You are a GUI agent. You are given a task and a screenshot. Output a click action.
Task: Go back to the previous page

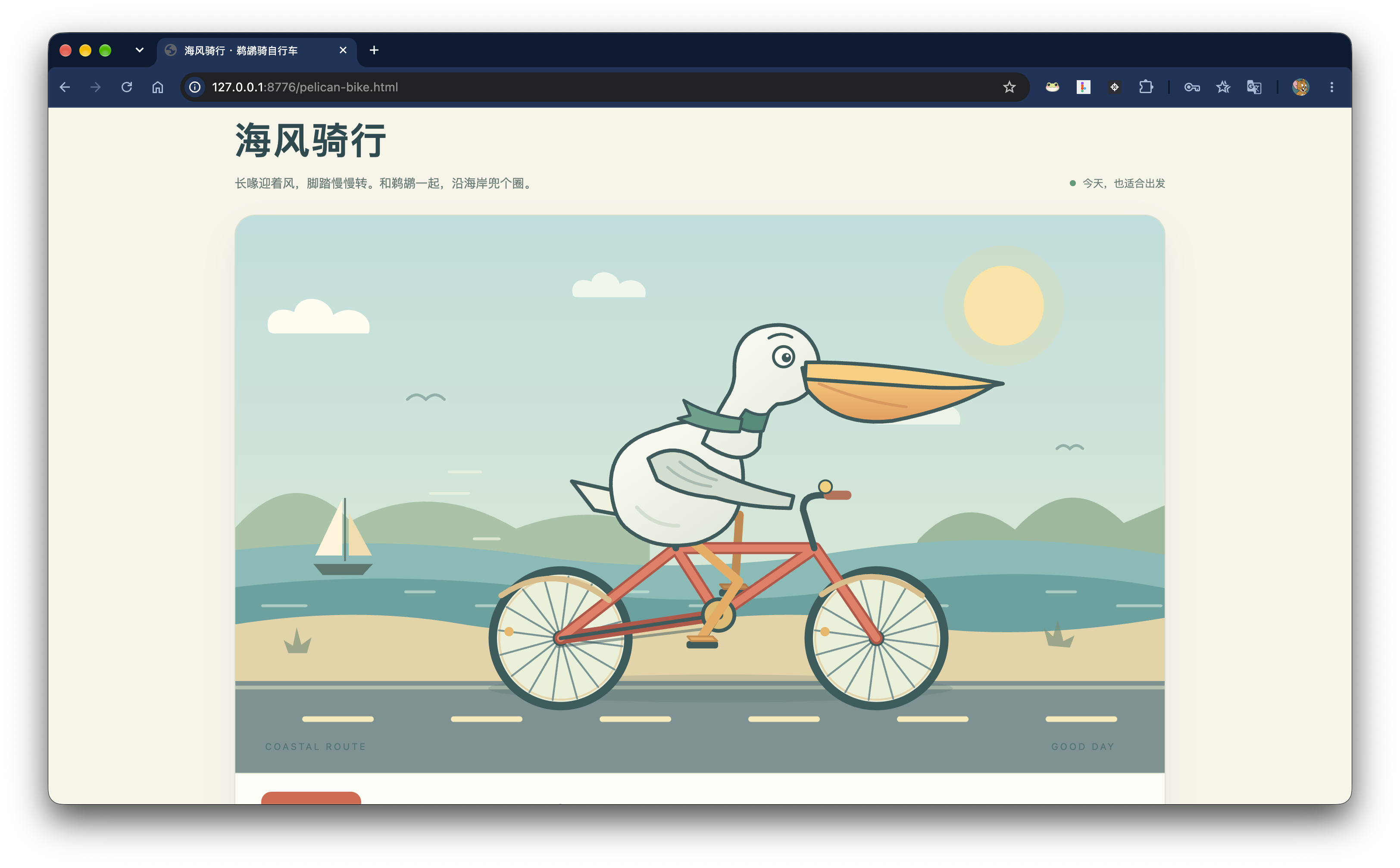tap(65, 87)
